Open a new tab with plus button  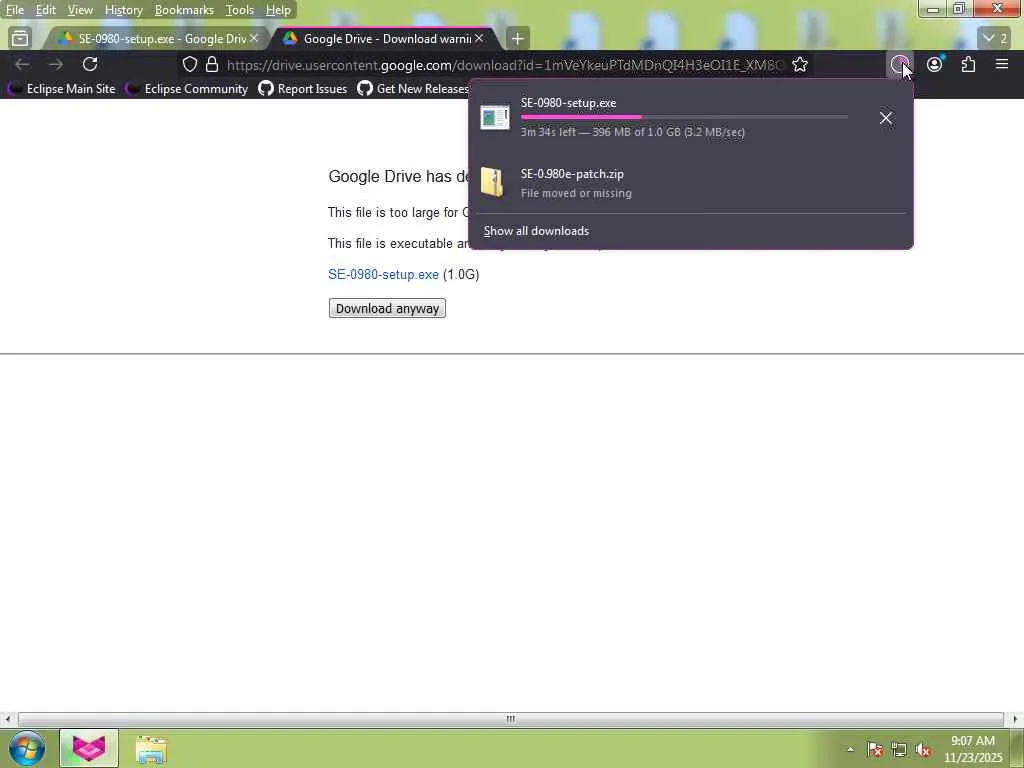pyautogui.click(x=517, y=39)
